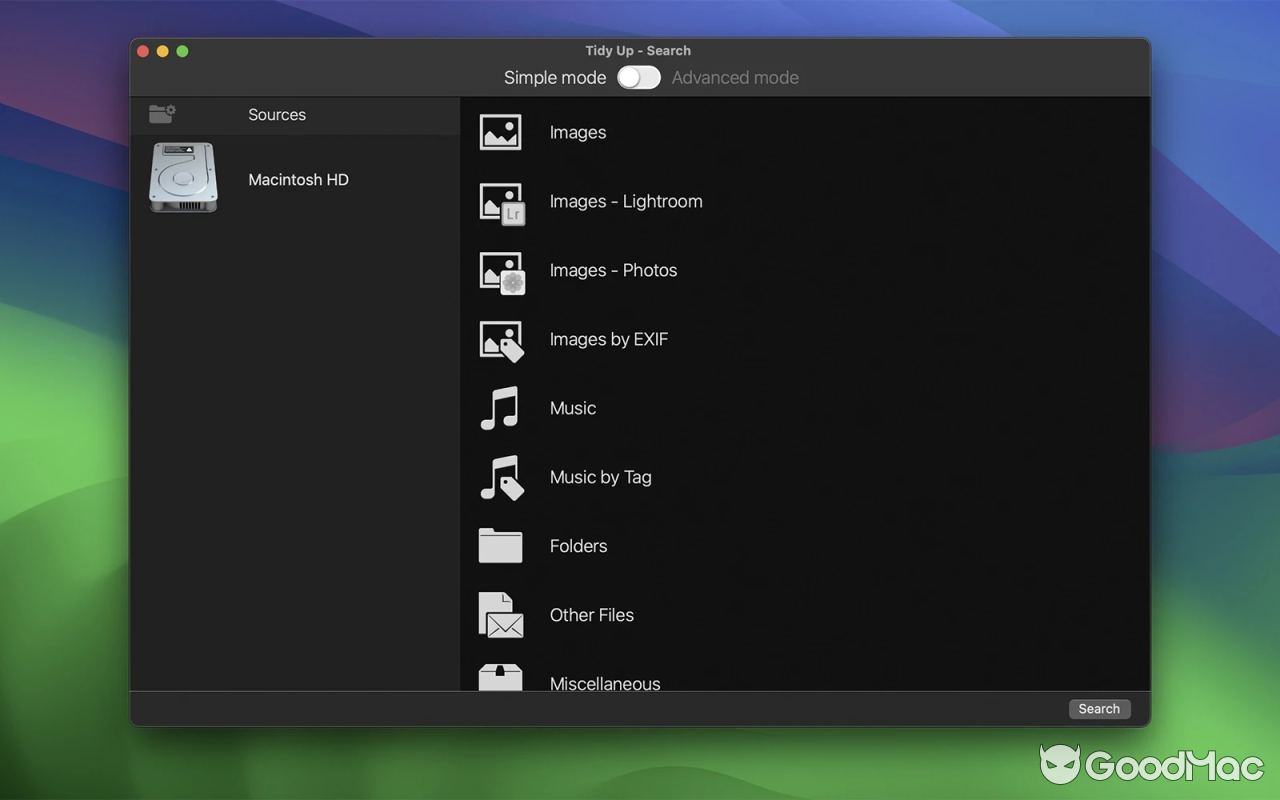Select the Images - Photos category icon
The height and width of the screenshot is (800, 1280).
tap(500, 270)
